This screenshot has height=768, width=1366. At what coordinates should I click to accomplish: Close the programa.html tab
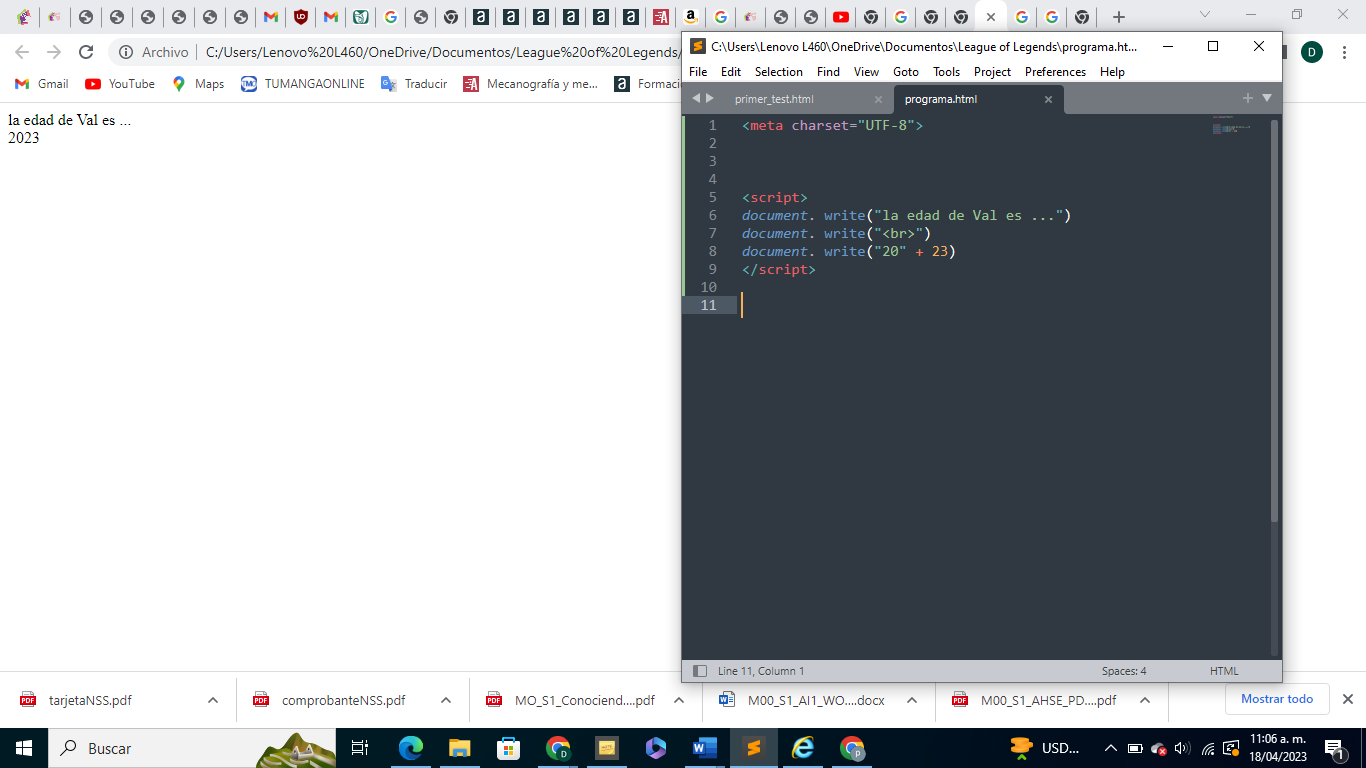coord(1048,100)
